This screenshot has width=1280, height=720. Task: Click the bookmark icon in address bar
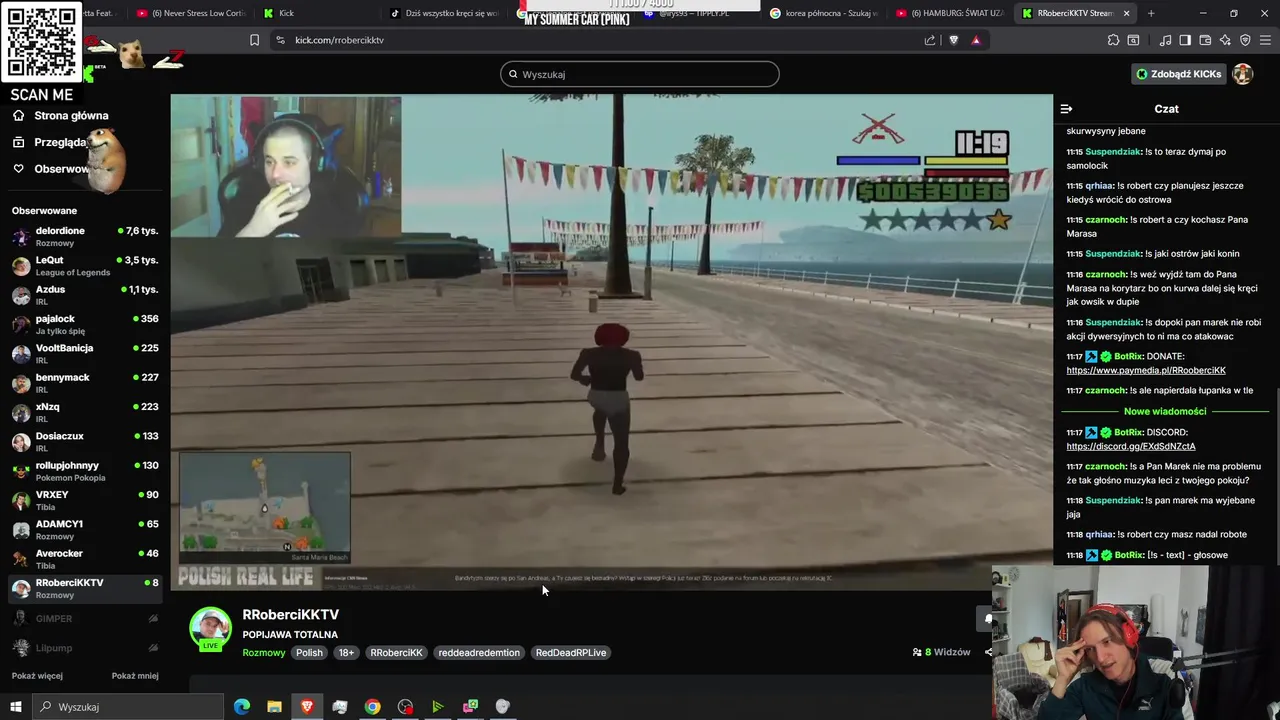(x=254, y=40)
